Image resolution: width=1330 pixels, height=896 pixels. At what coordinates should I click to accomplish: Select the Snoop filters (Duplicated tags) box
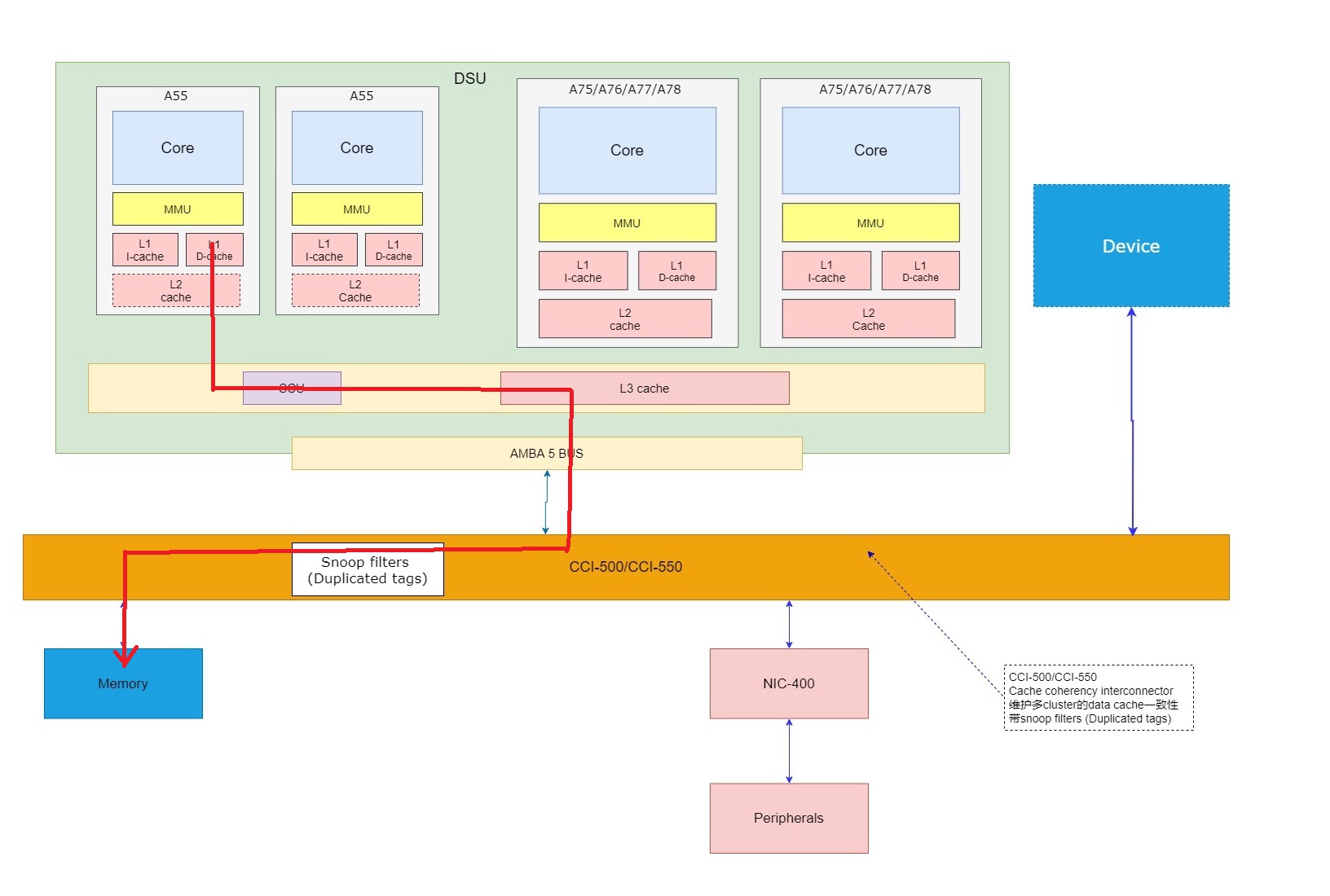[368, 569]
